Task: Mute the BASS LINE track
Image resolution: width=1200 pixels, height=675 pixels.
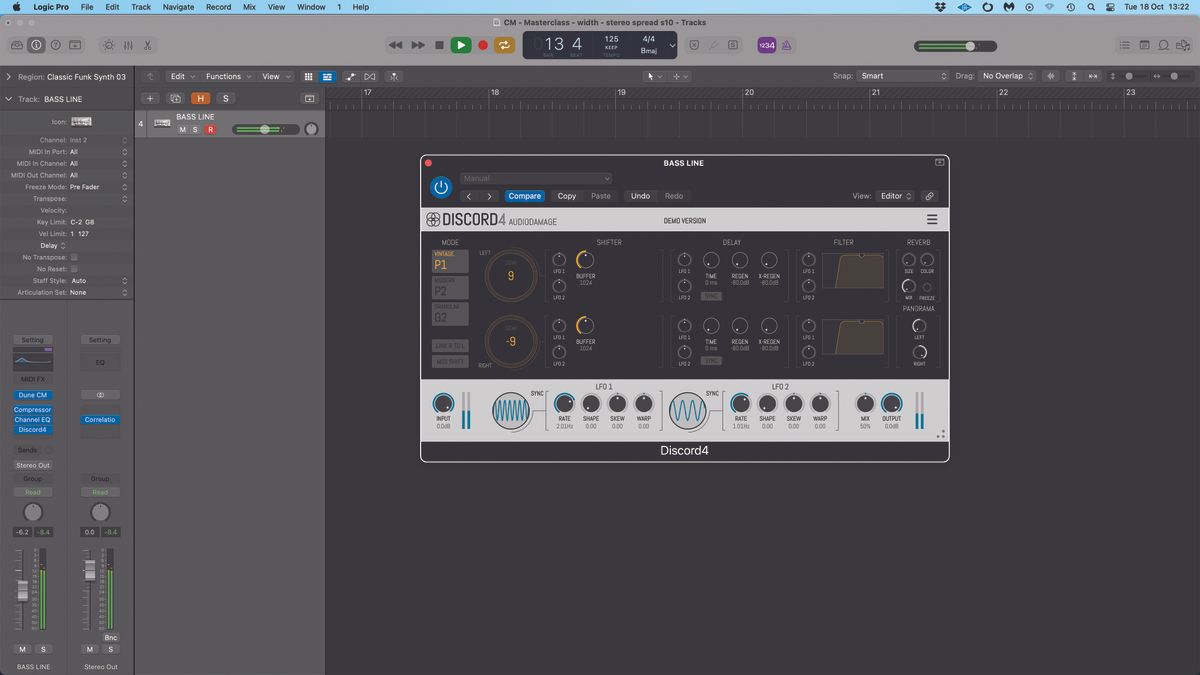Action: coord(182,129)
